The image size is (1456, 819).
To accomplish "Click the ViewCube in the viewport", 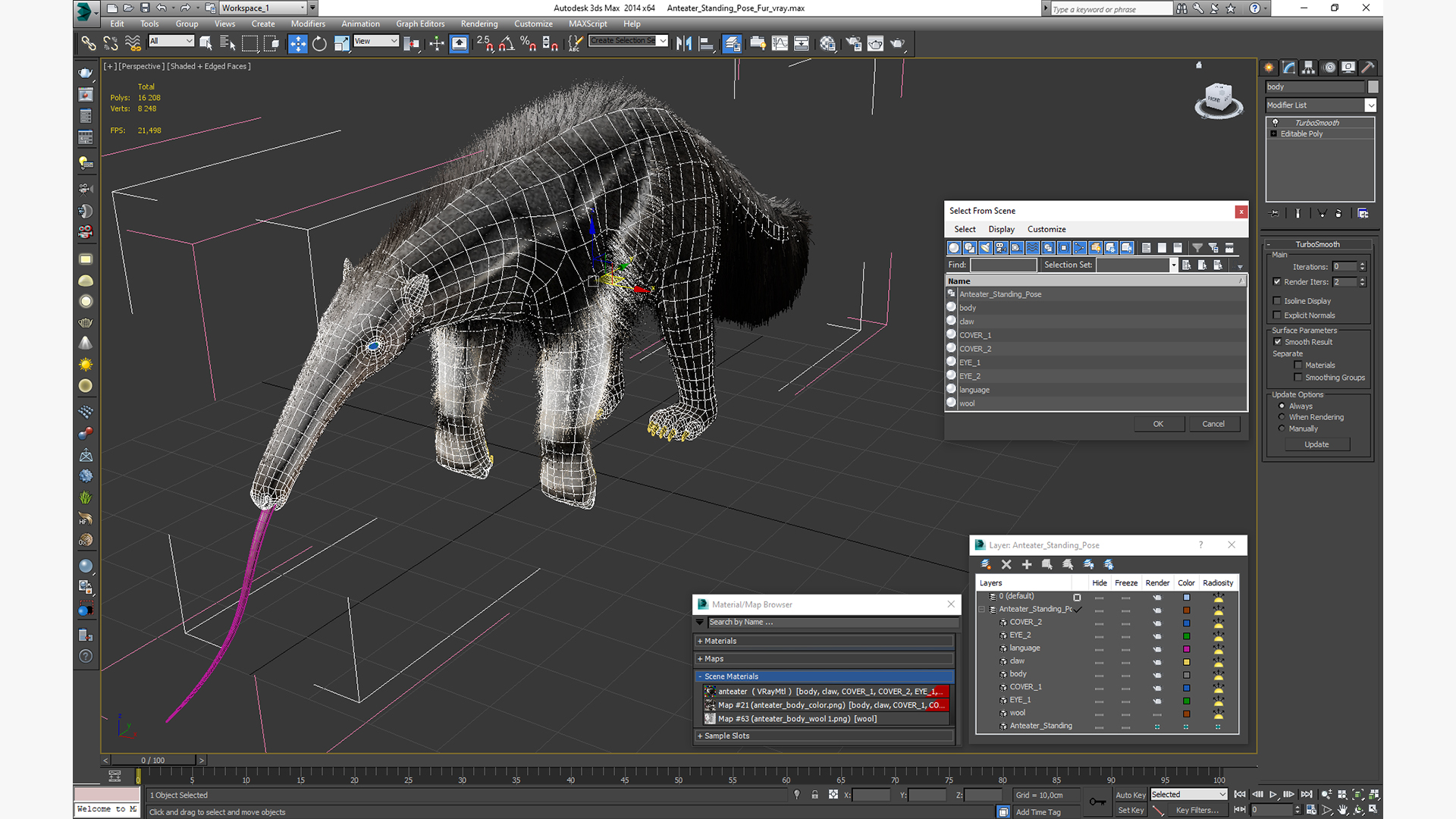I will 1219,100.
